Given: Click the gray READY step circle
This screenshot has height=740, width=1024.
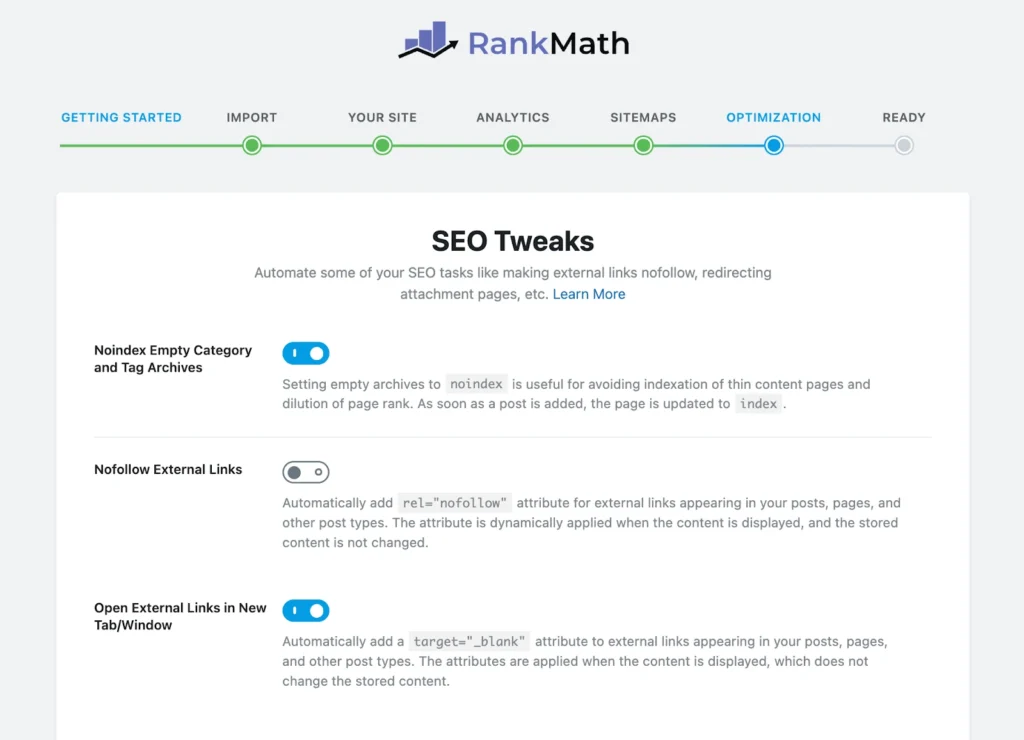Looking at the screenshot, I should [x=903, y=145].
